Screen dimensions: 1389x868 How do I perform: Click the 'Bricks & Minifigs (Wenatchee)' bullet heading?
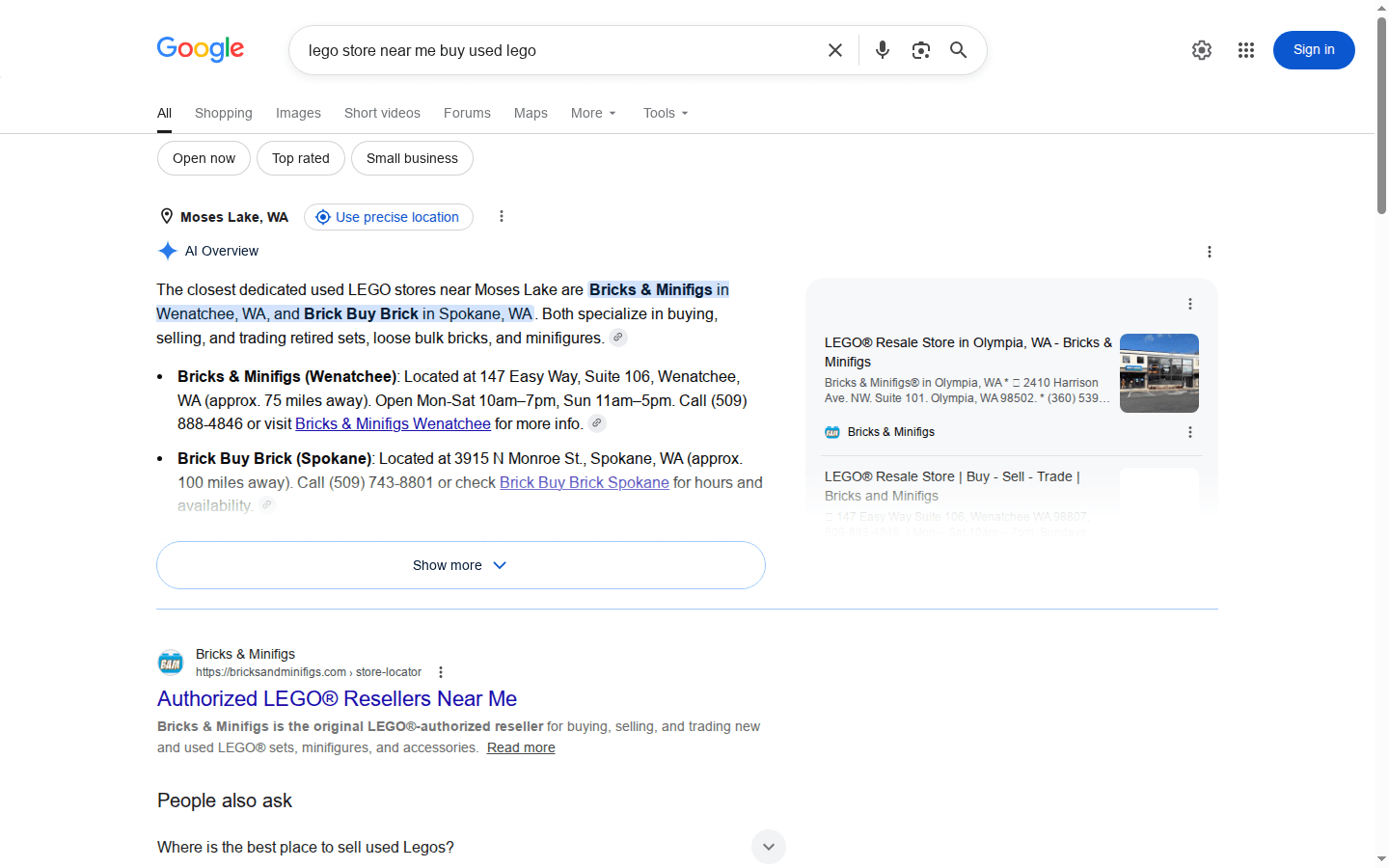pos(286,376)
